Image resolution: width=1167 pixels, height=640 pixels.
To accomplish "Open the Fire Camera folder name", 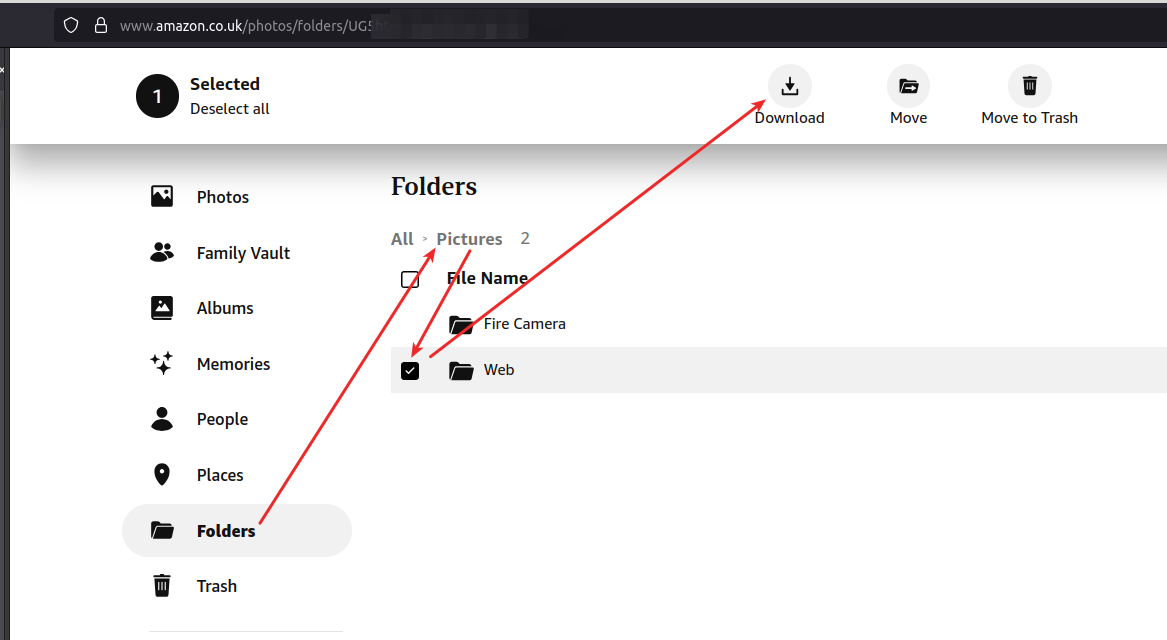I will coord(525,324).
